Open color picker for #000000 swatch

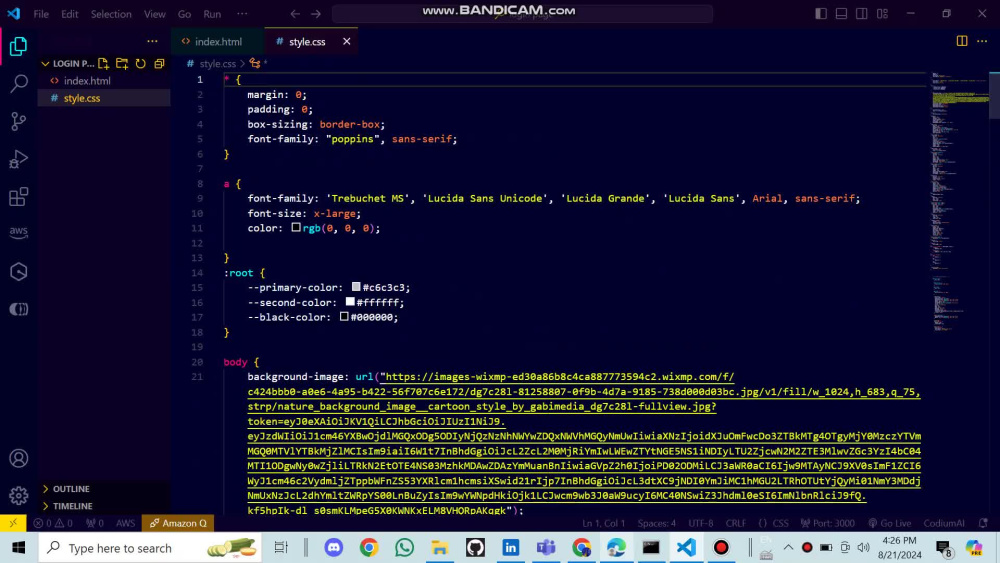344,316
